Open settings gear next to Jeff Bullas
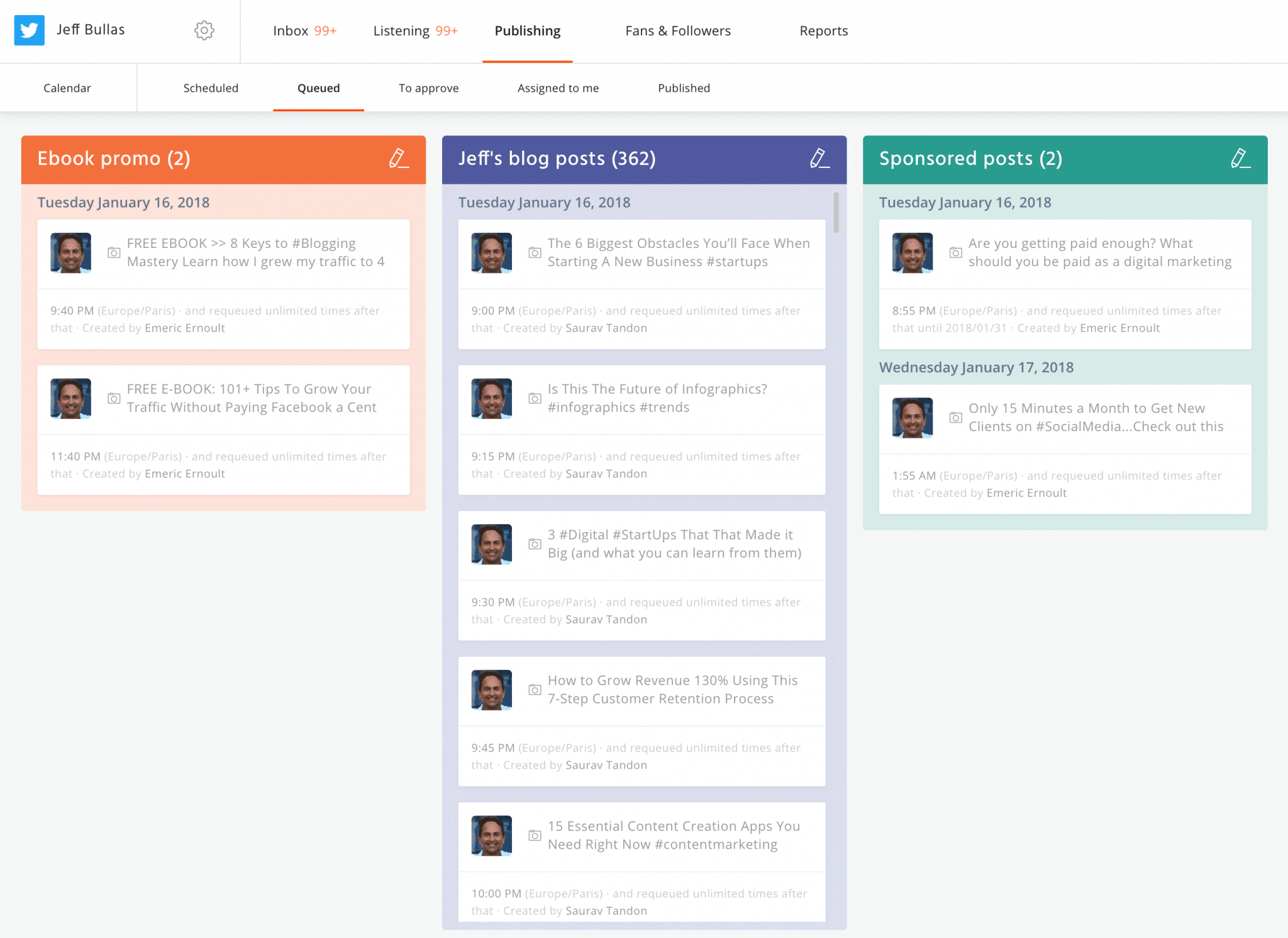The image size is (1288, 938). click(x=204, y=30)
